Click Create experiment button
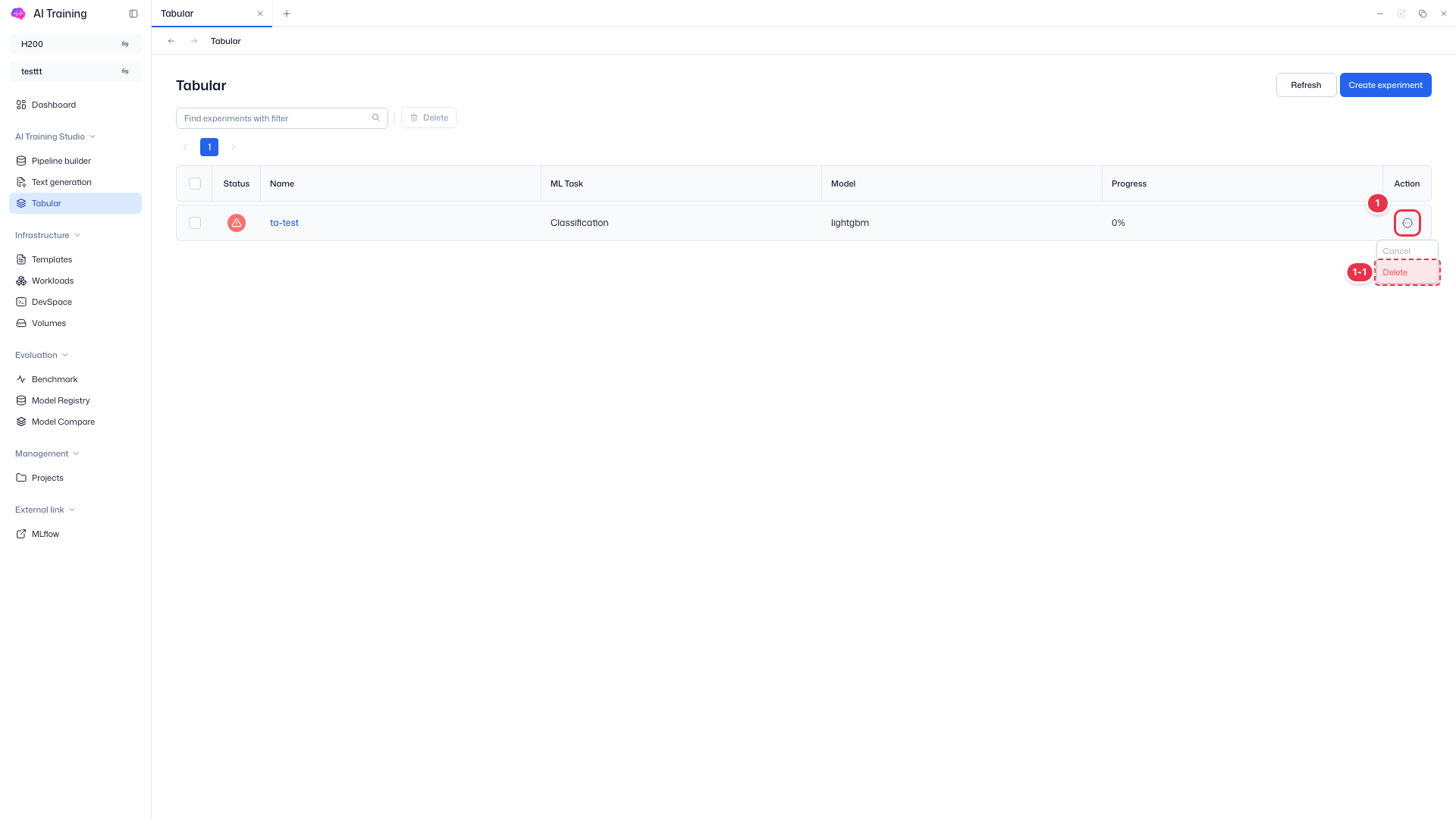Screen dimensions: 1456x819 tap(1385, 85)
